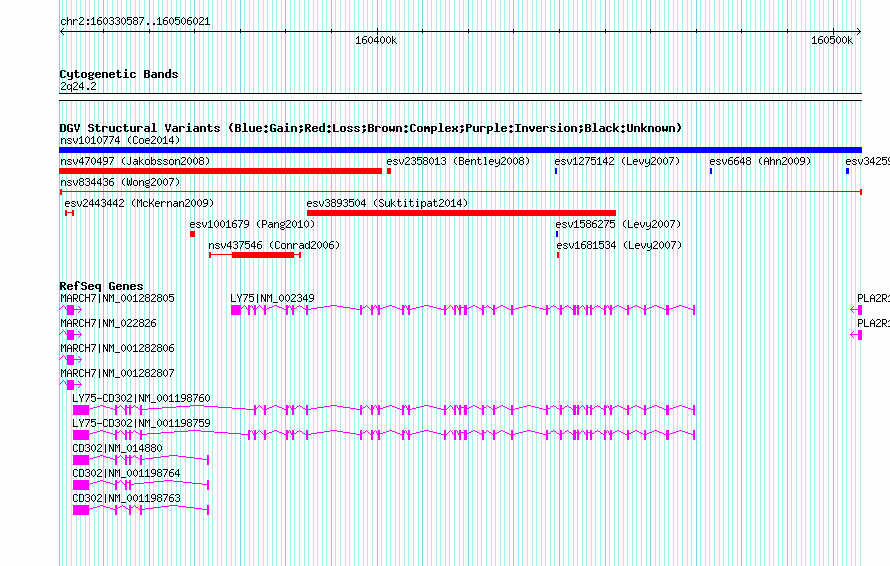
Task: Click the first exon block of LY75|NM_002349
Action: pos(236,309)
